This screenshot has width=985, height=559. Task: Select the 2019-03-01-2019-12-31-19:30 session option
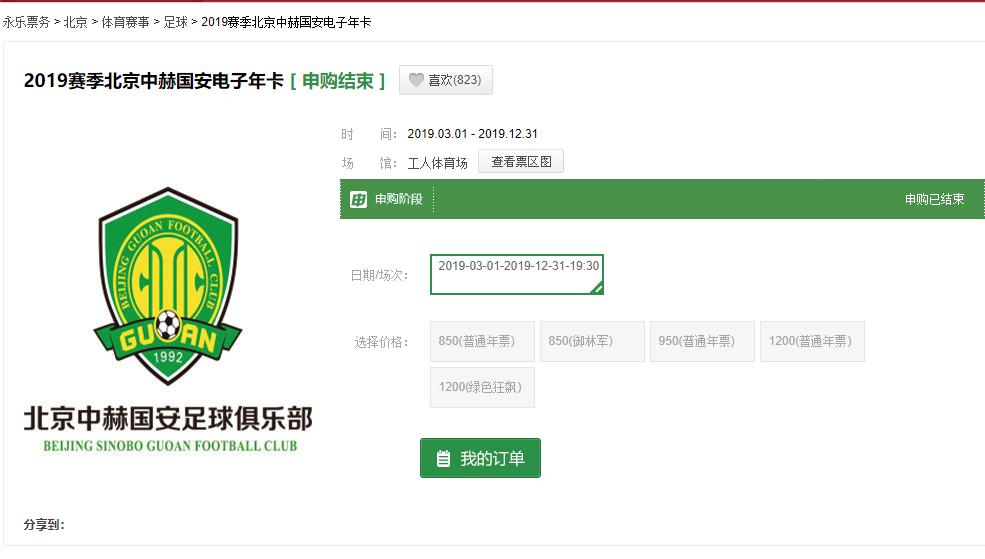(517, 274)
